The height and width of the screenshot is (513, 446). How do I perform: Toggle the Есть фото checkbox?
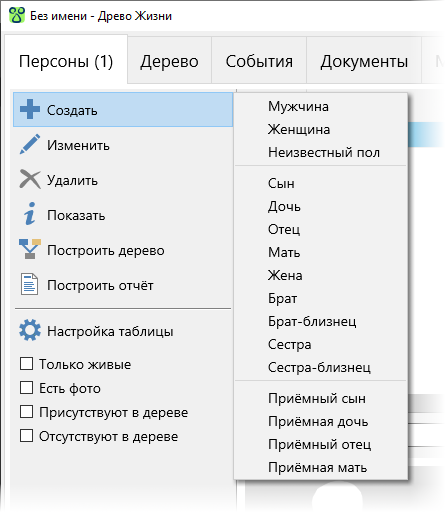click(26, 388)
